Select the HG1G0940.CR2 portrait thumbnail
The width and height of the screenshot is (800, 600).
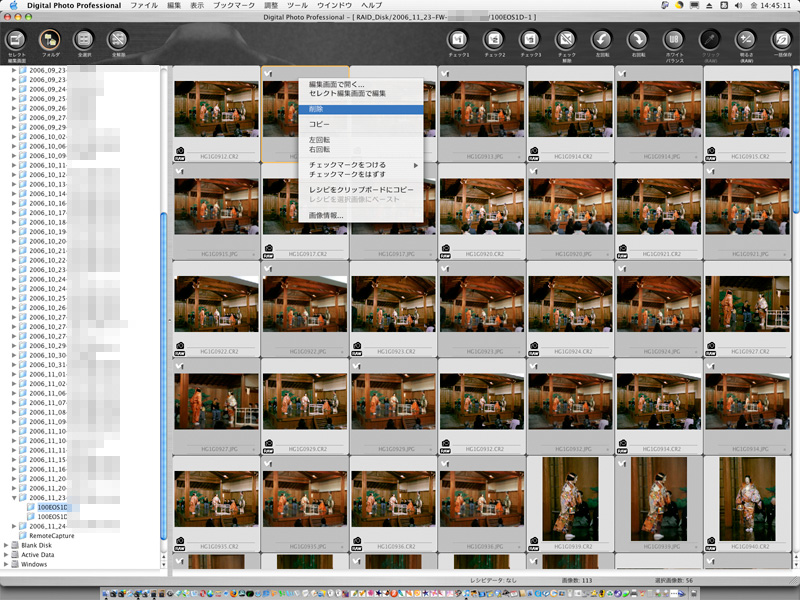coord(747,499)
